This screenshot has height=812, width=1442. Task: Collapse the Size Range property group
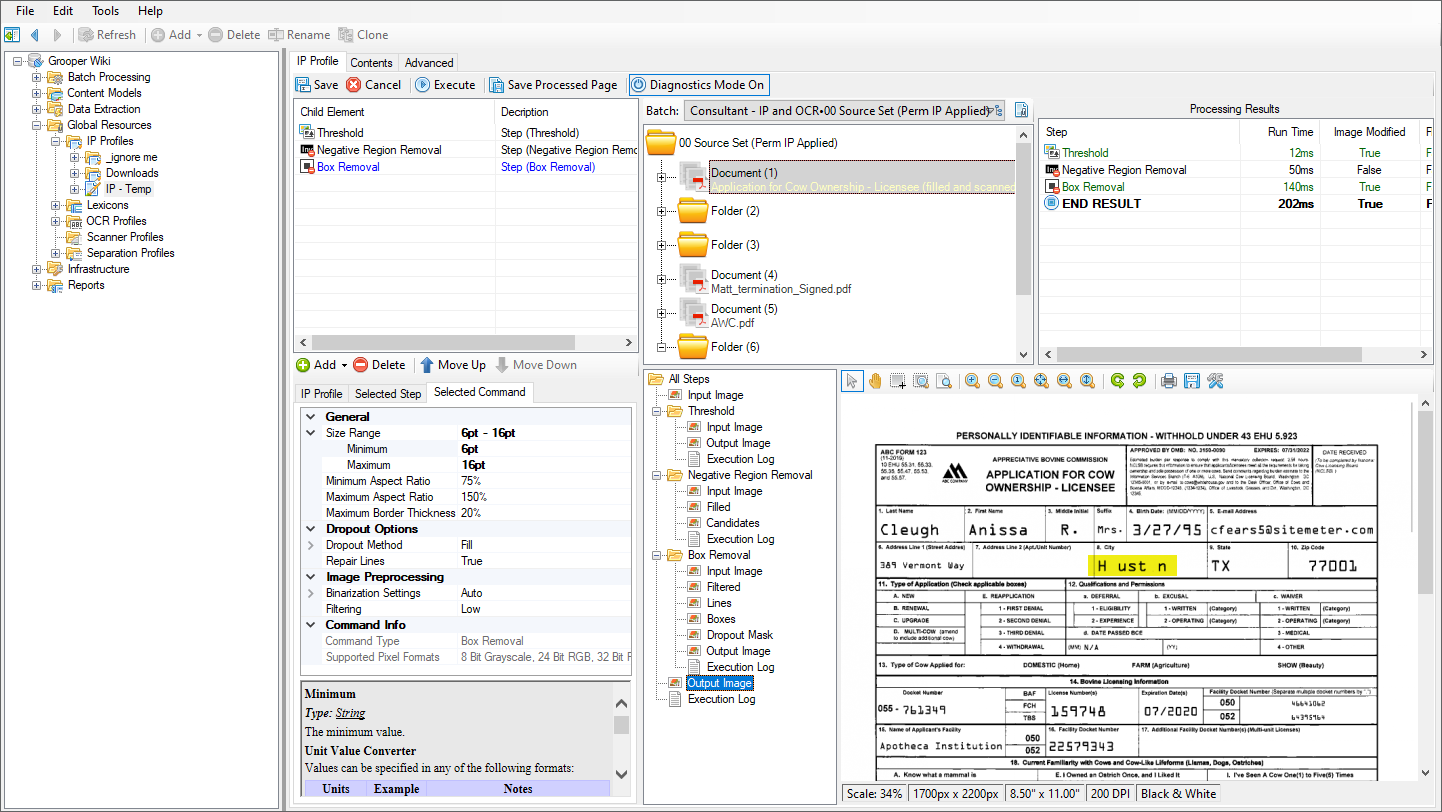tap(310, 433)
